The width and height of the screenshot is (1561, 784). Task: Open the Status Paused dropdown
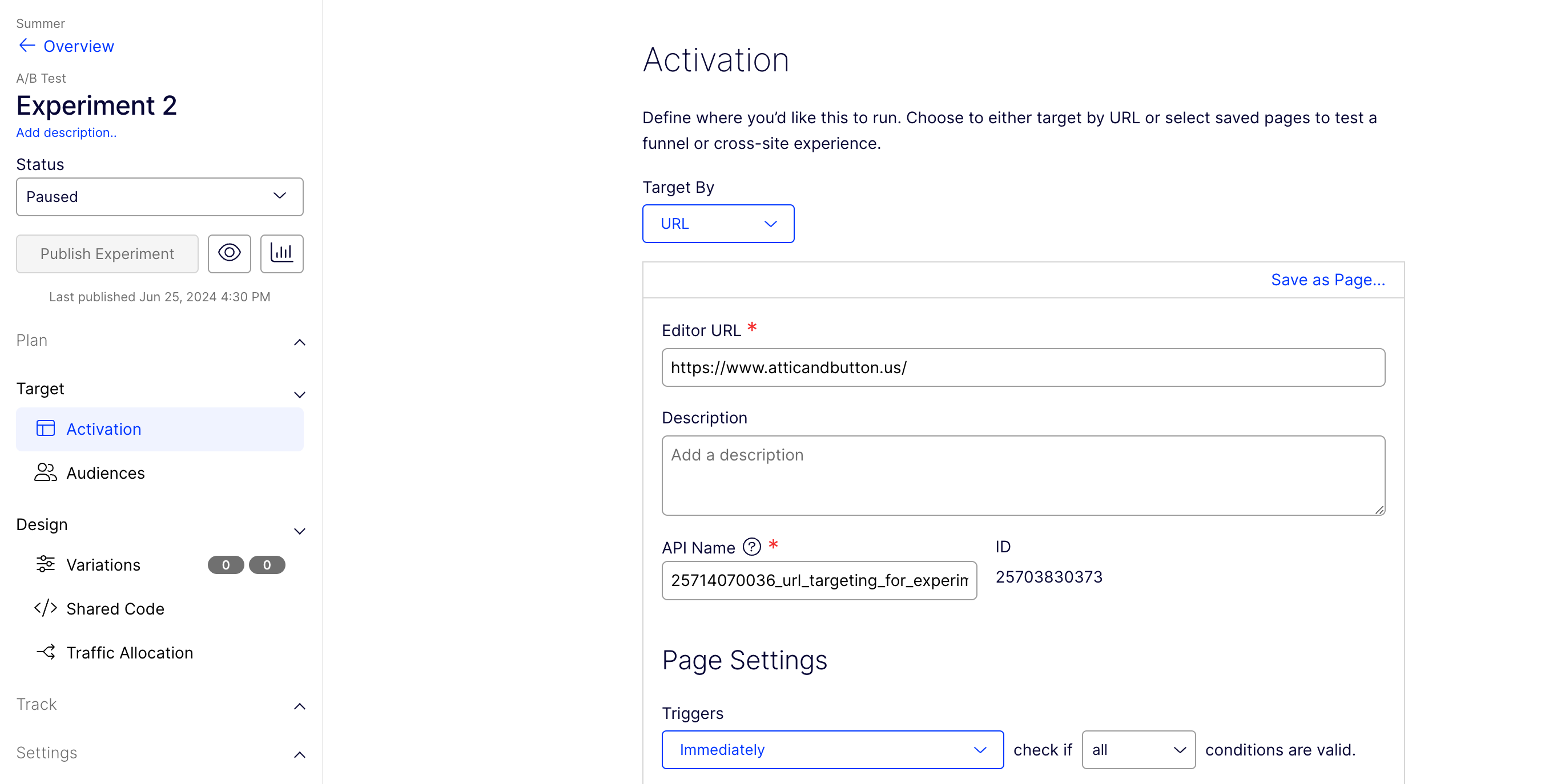coord(159,196)
